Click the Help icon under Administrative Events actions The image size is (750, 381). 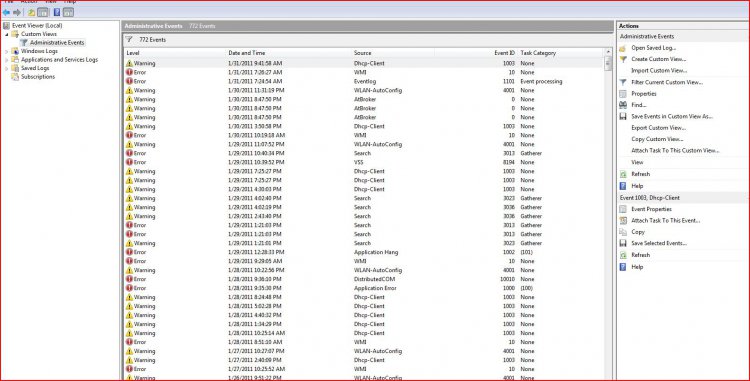coord(623,186)
